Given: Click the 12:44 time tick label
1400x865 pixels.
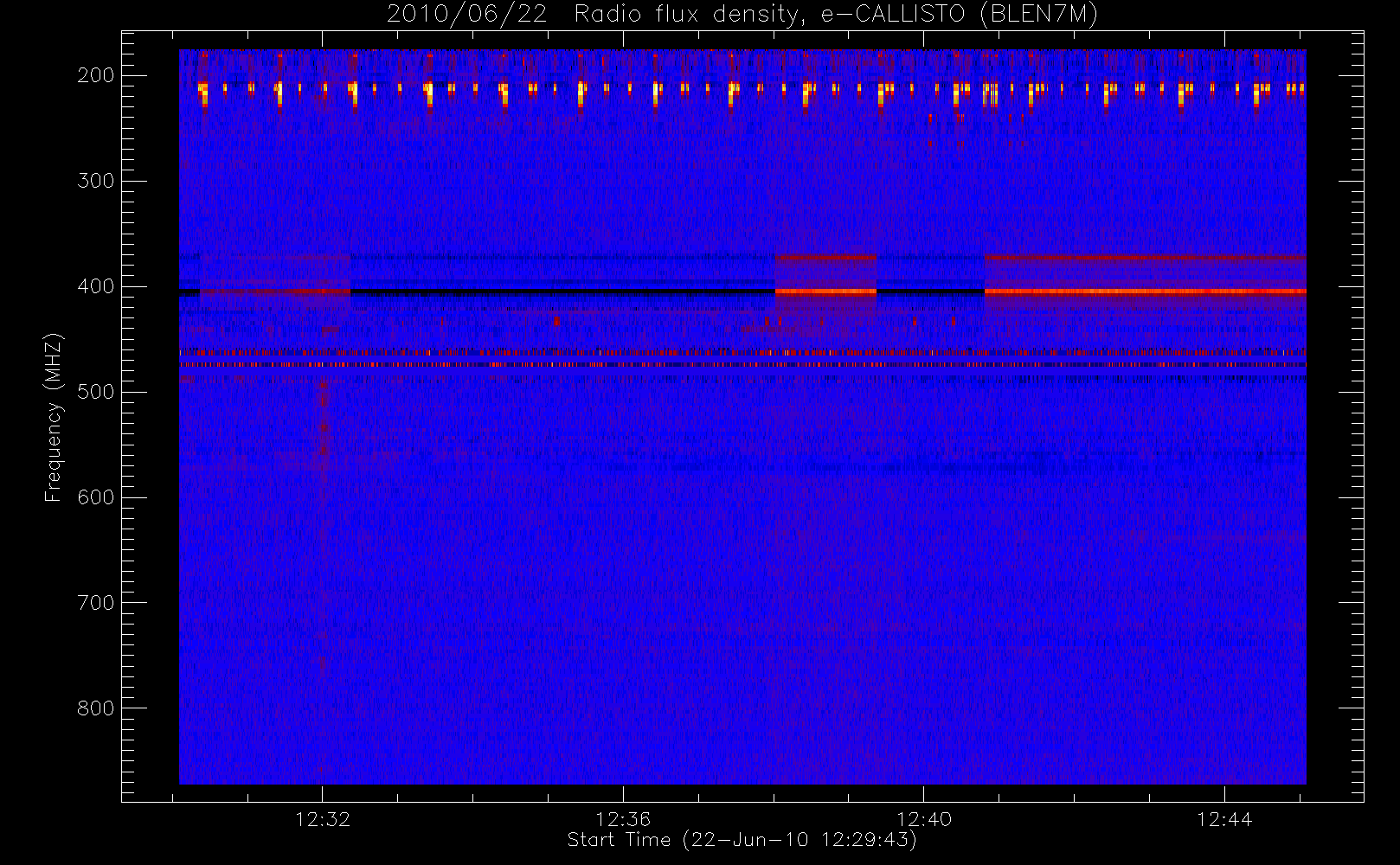Looking at the screenshot, I should [1224, 819].
